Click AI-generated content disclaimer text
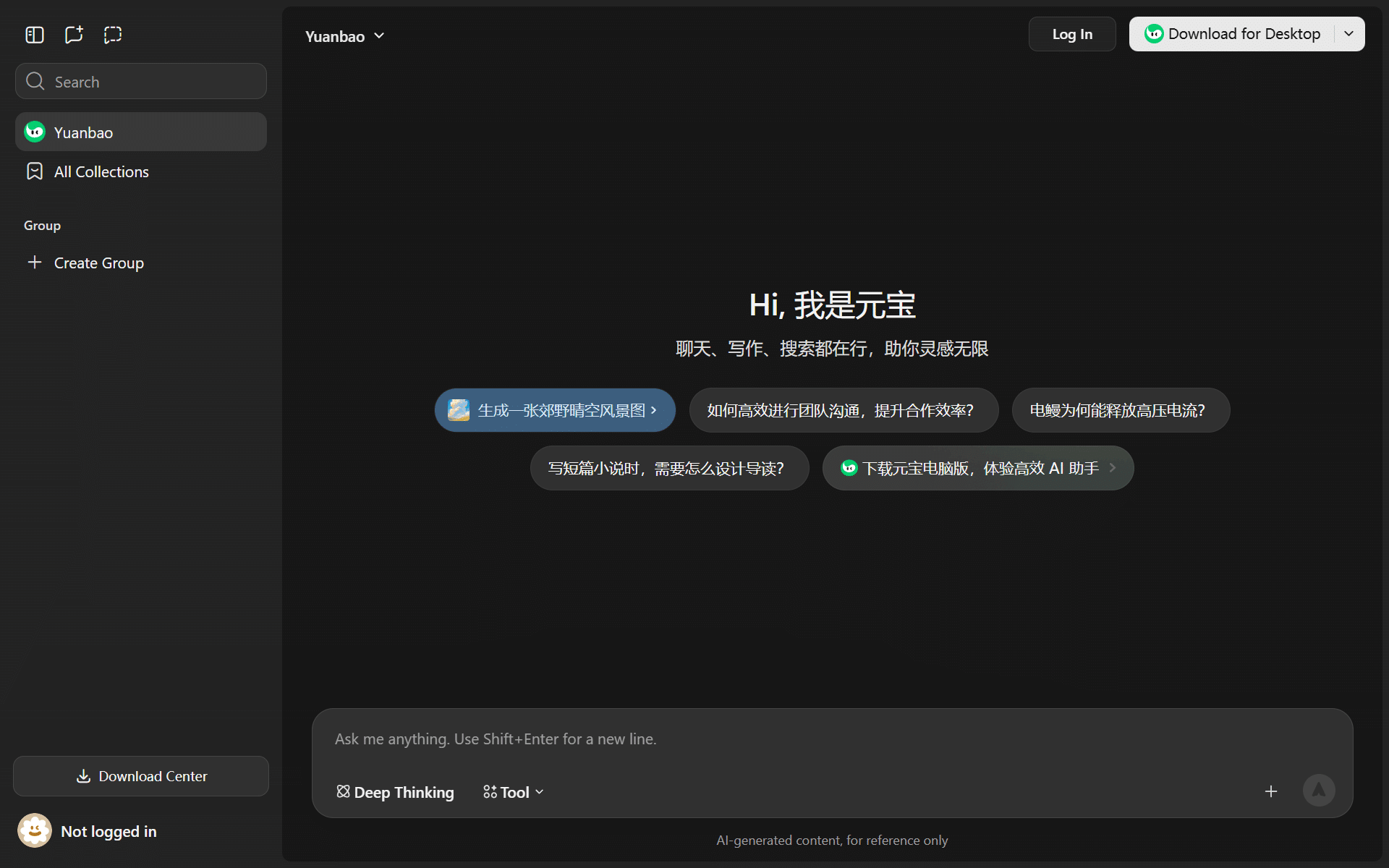Viewport: 1389px width, 868px height. [x=832, y=841]
